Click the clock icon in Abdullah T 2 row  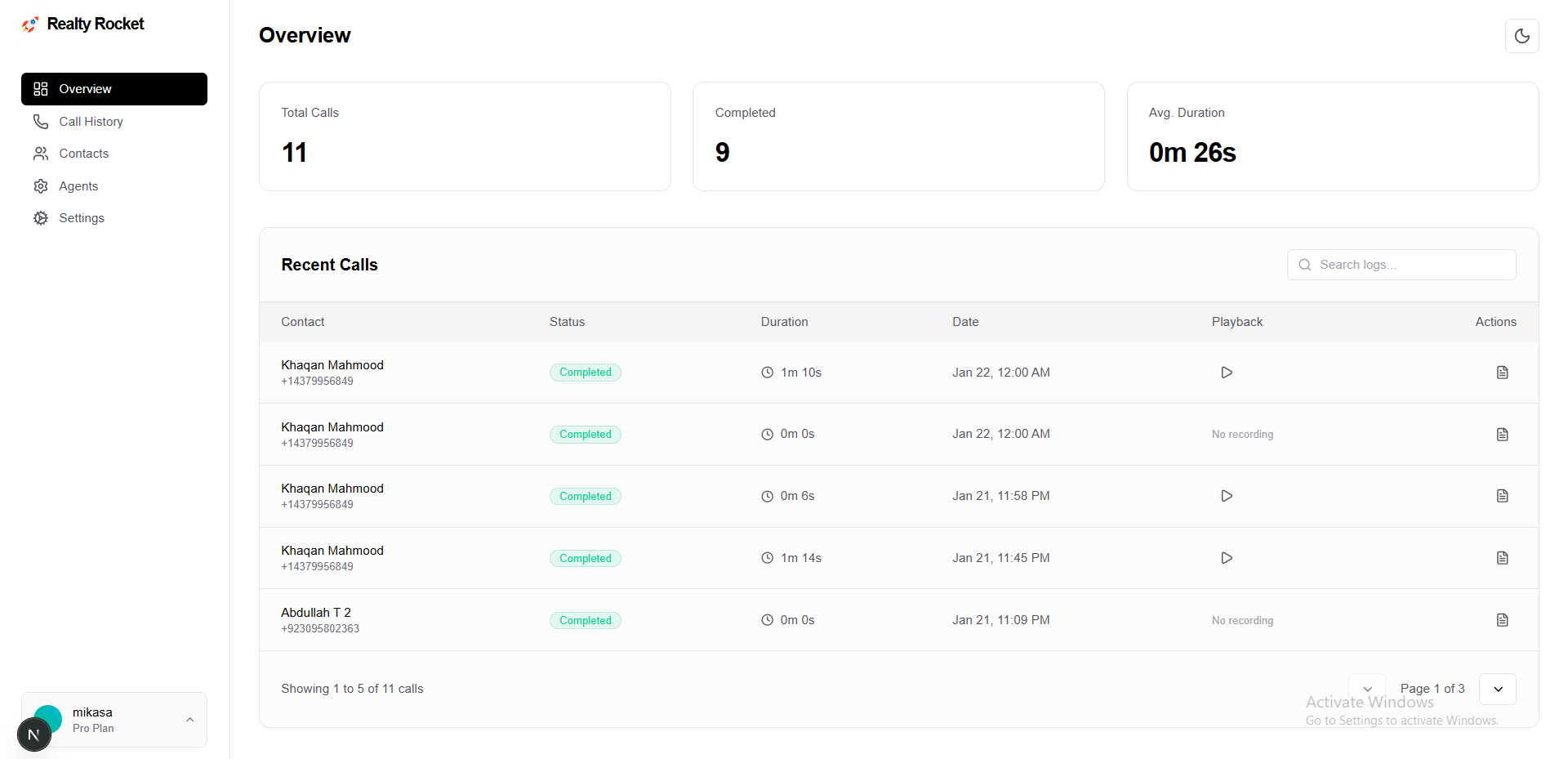pyautogui.click(x=768, y=620)
